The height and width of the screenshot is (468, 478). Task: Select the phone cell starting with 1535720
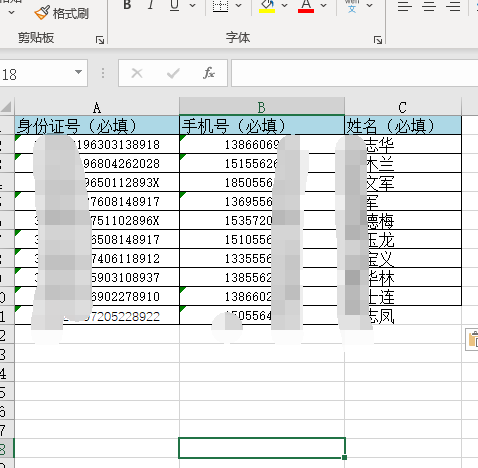pos(262,220)
